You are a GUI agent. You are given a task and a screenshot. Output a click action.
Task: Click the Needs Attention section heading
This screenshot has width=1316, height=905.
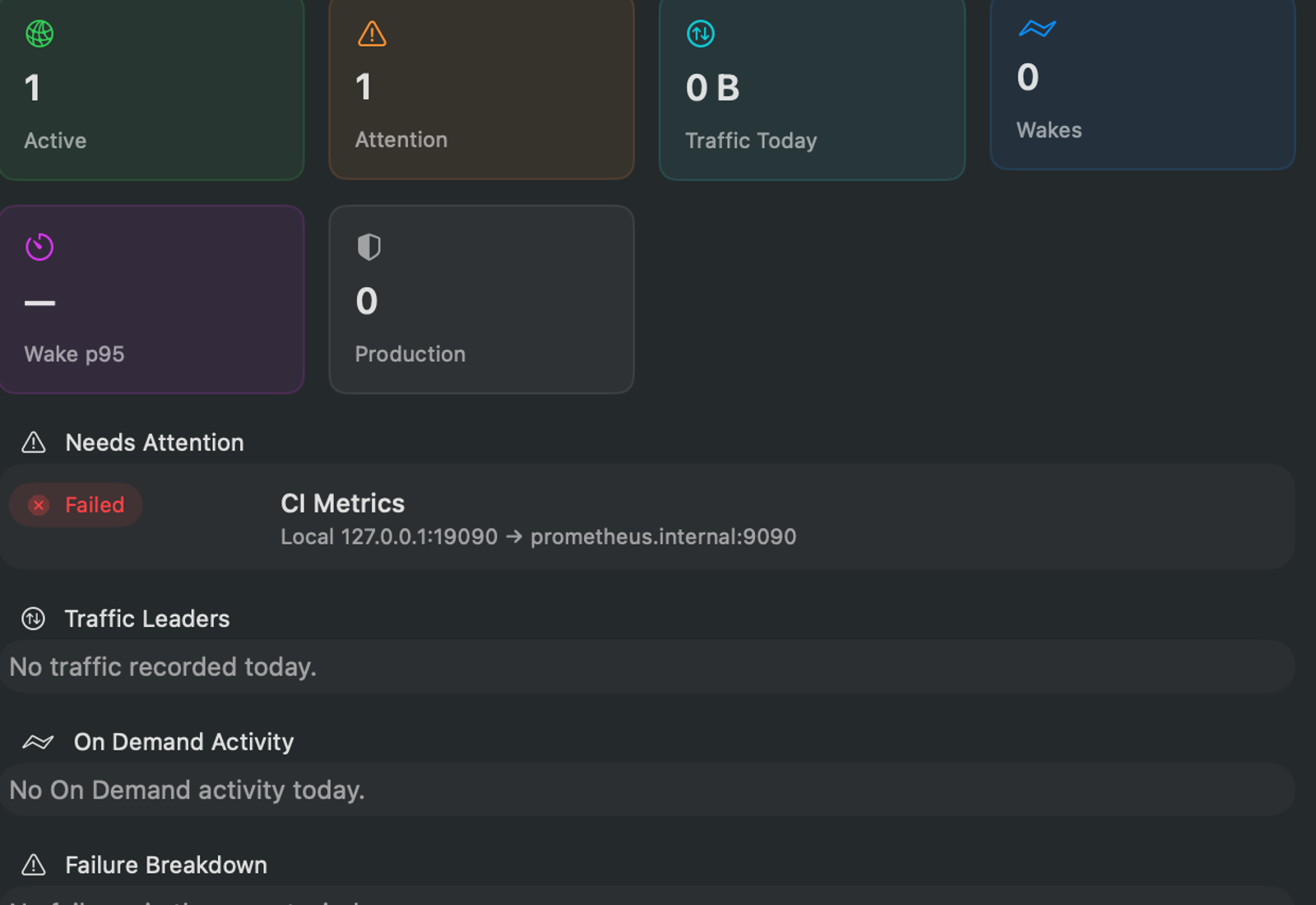point(155,443)
